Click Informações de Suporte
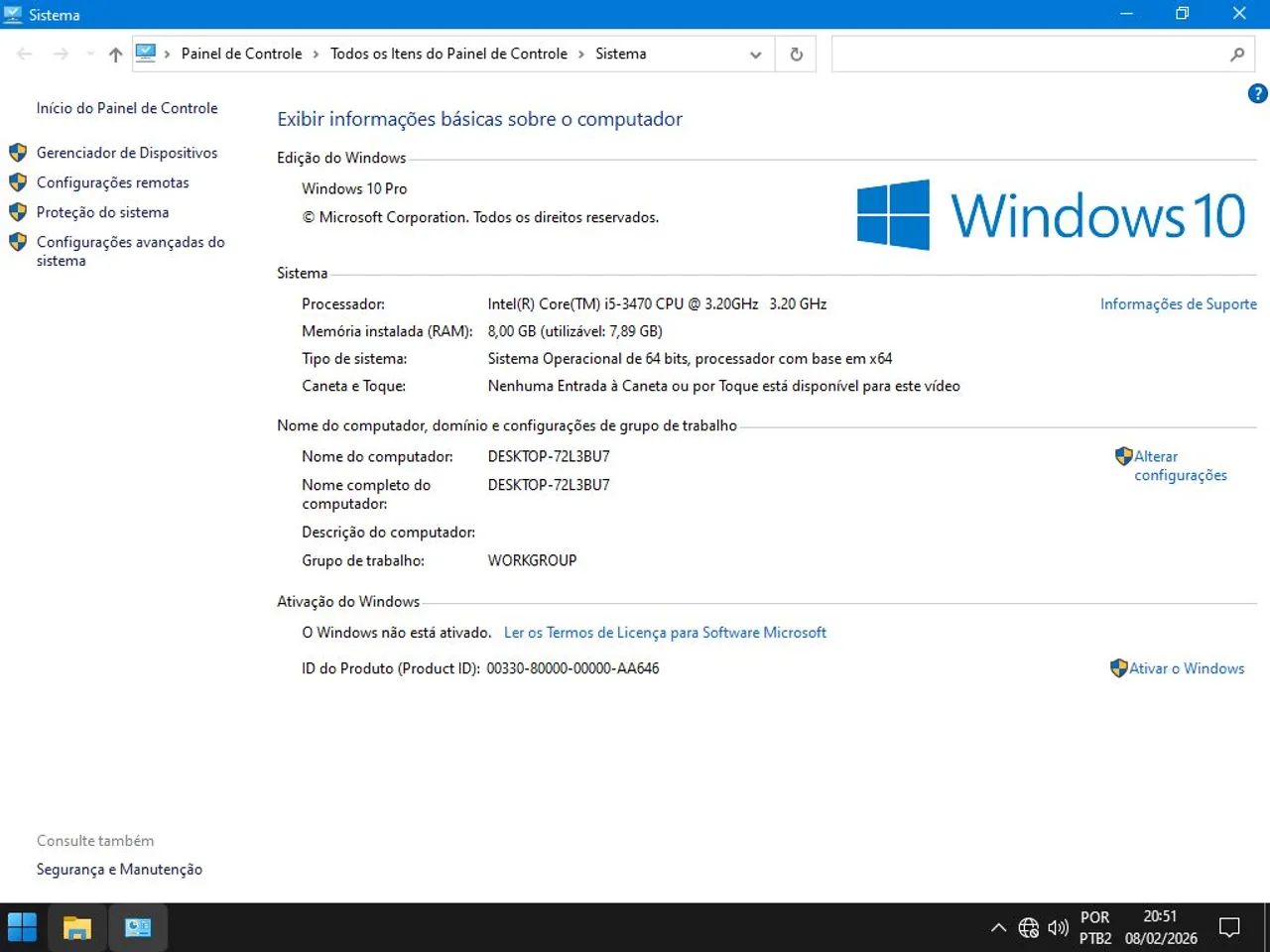The height and width of the screenshot is (952, 1270). (1178, 303)
